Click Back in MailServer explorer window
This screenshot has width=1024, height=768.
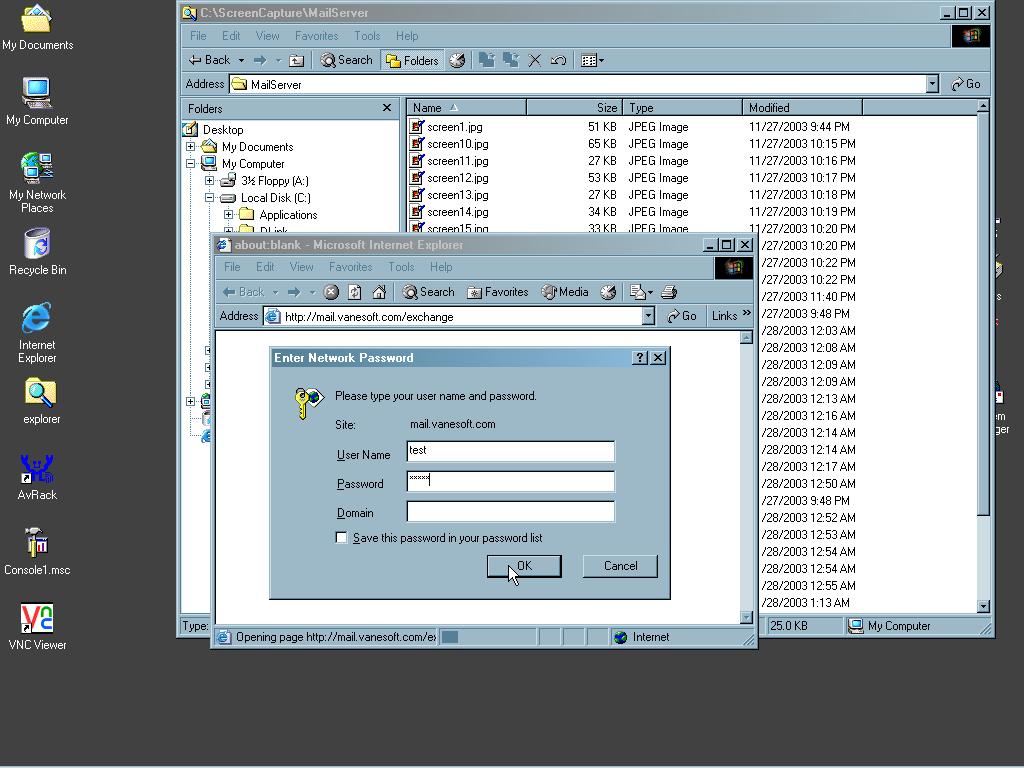coord(210,60)
